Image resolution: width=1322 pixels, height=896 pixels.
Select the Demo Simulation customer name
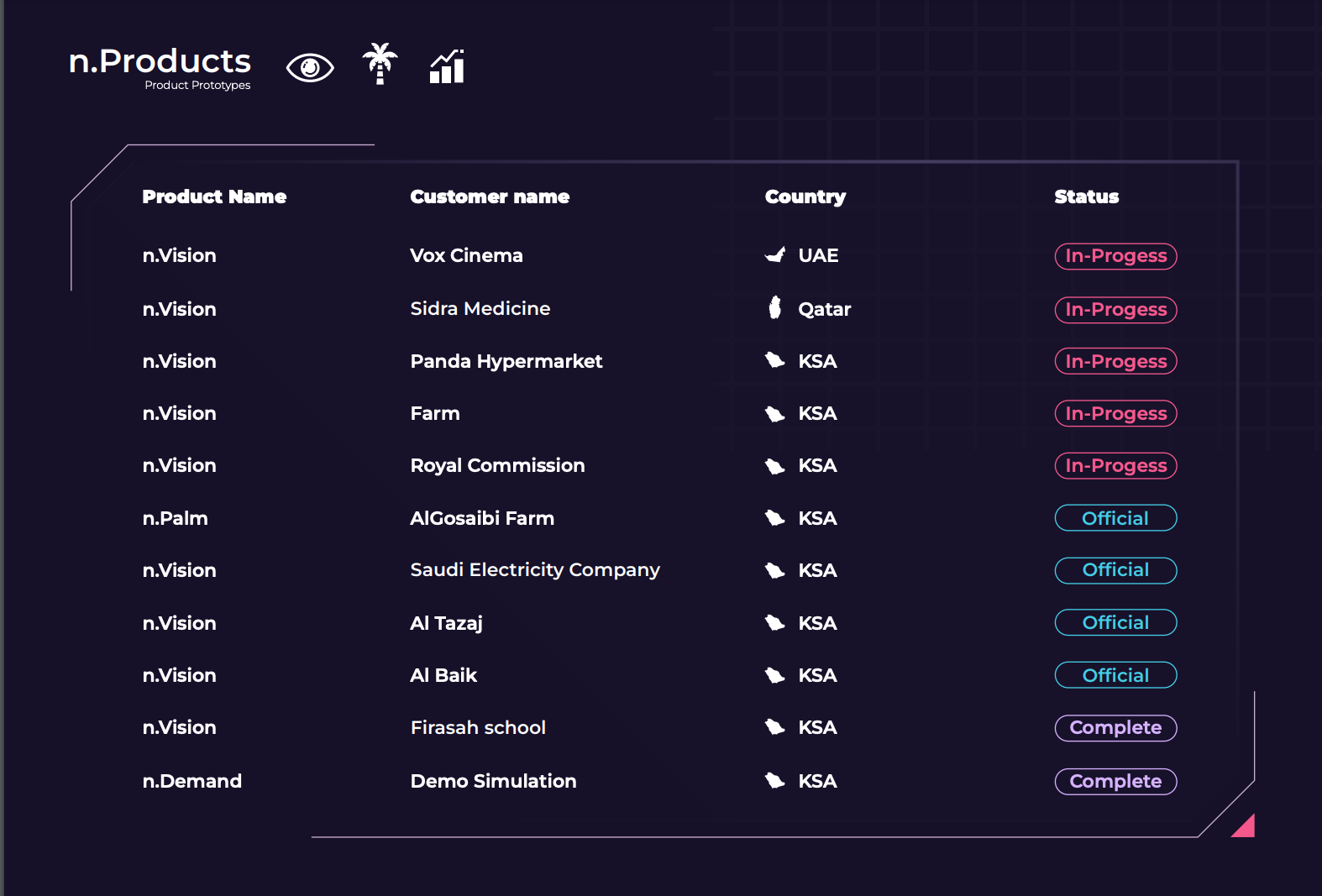[x=493, y=781]
